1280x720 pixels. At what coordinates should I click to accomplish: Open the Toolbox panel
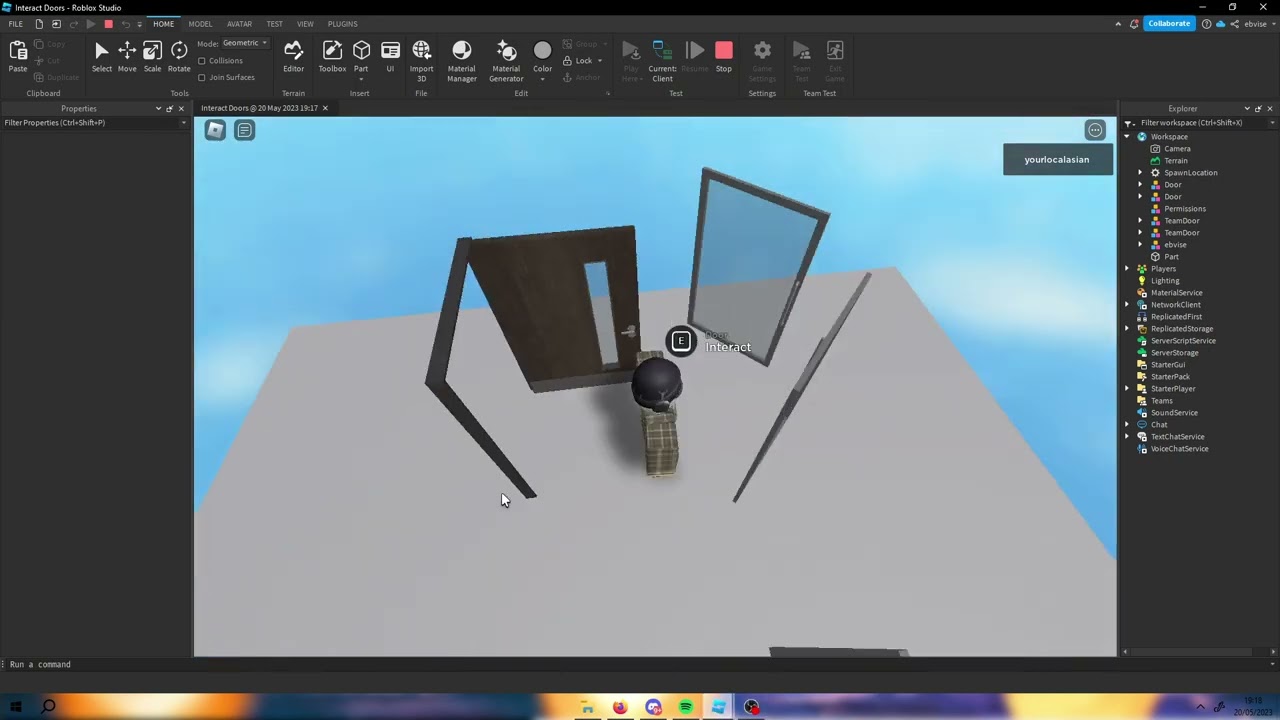coord(332,56)
